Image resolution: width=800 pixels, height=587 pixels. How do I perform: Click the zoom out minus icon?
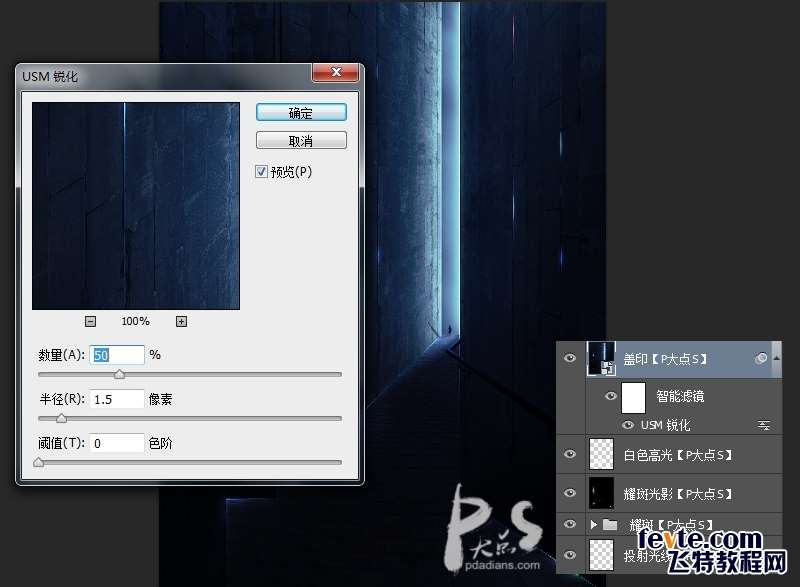coord(90,321)
